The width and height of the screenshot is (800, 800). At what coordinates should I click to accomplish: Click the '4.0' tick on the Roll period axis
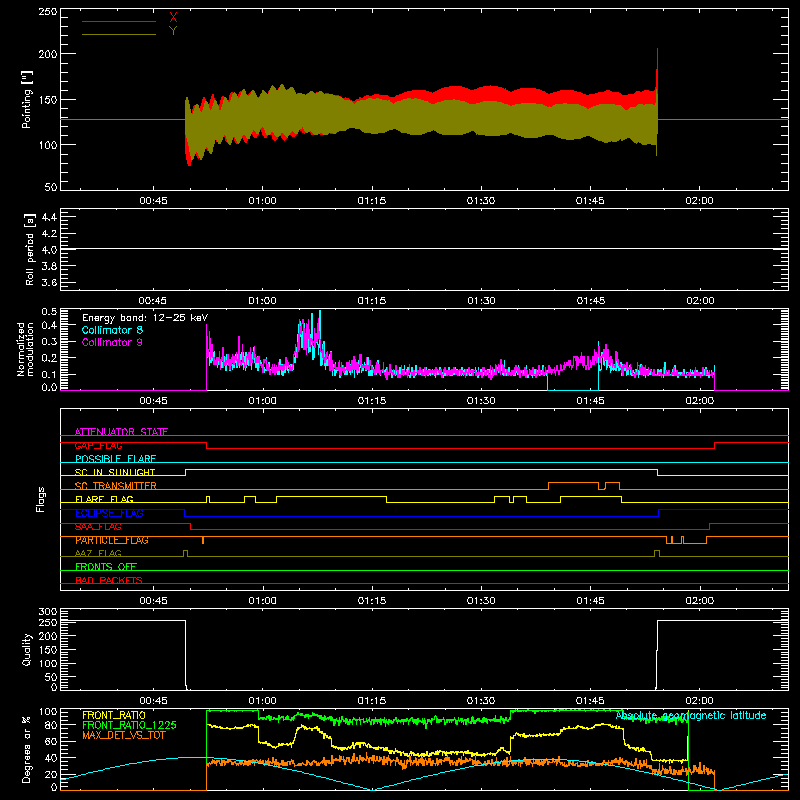pos(49,250)
